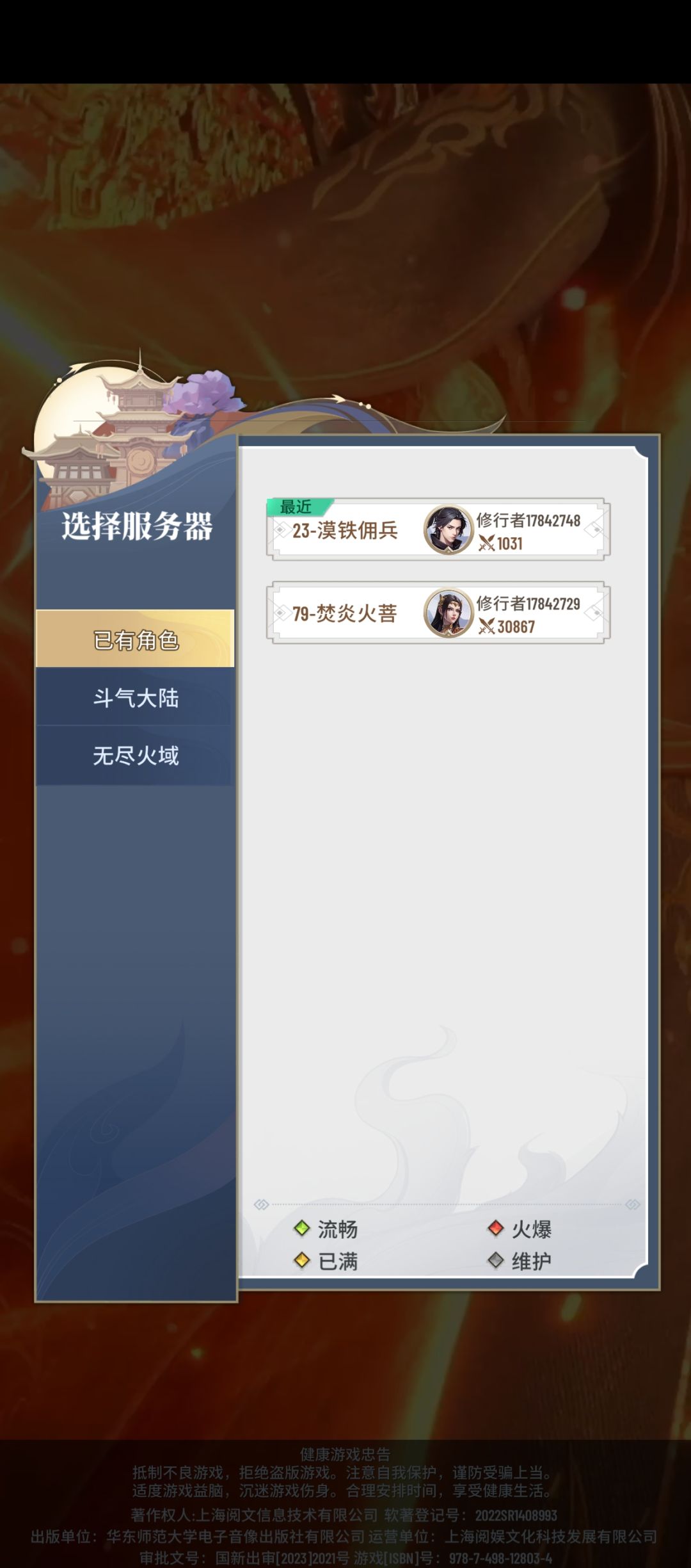Click the yellow 已满 diamond icon
This screenshot has height=1568, width=691.
pyautogui.click(x=302, y=1261)
